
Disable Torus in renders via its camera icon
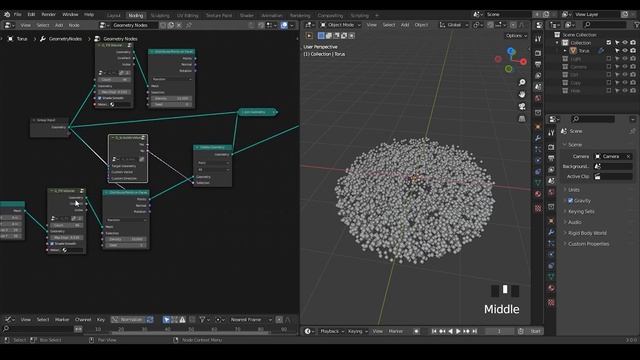633,51
